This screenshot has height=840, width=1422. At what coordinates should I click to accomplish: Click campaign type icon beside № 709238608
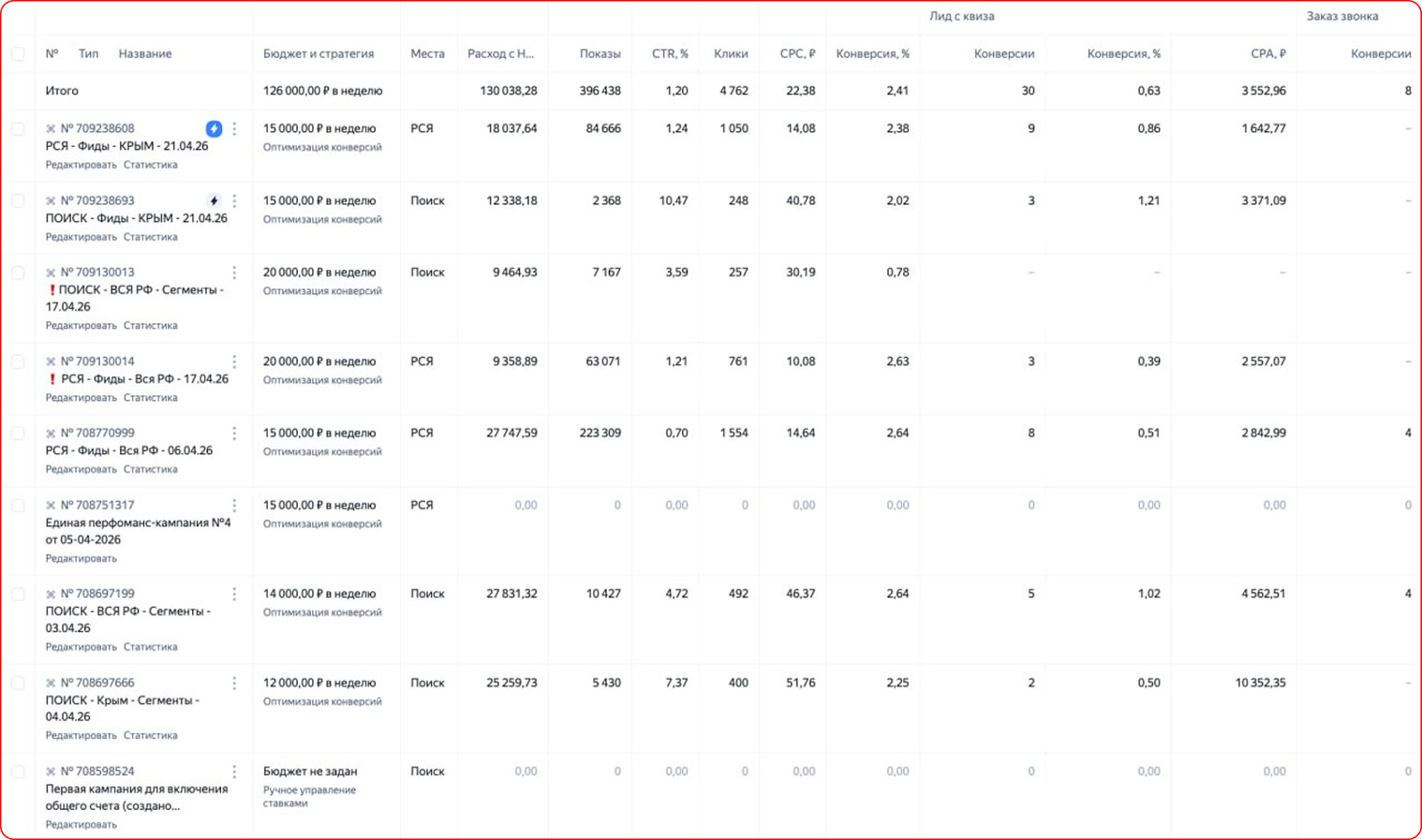[51, 128]
